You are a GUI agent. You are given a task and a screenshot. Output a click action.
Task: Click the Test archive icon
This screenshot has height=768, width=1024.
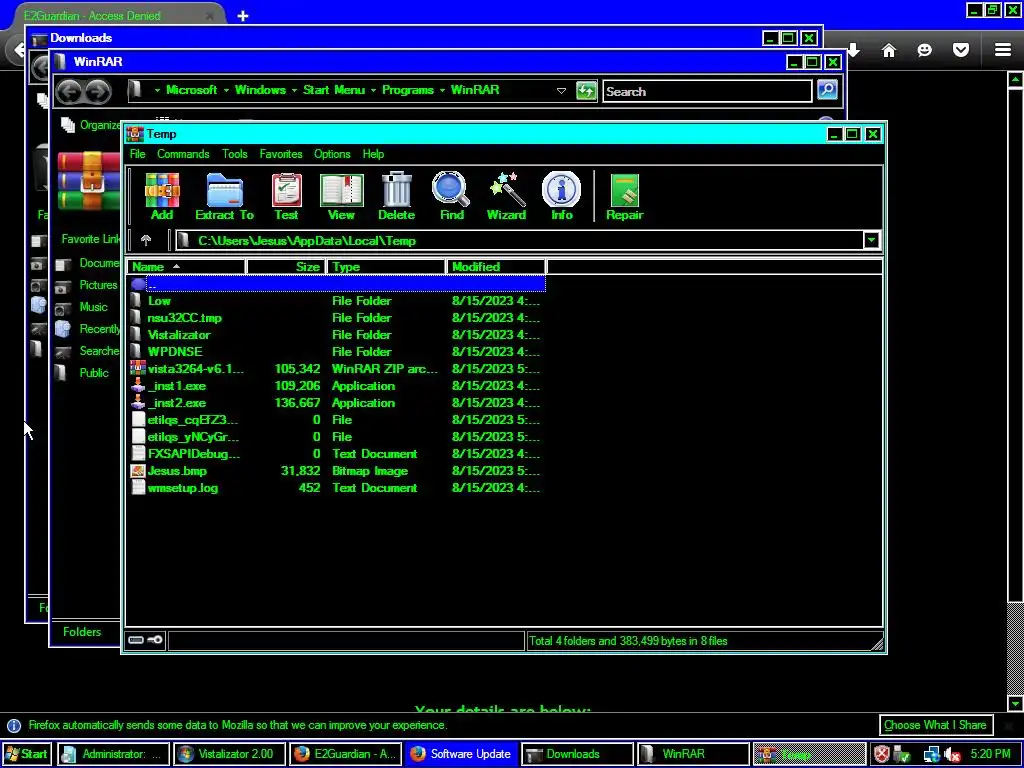pyautogui.click(x=286, y=196)
